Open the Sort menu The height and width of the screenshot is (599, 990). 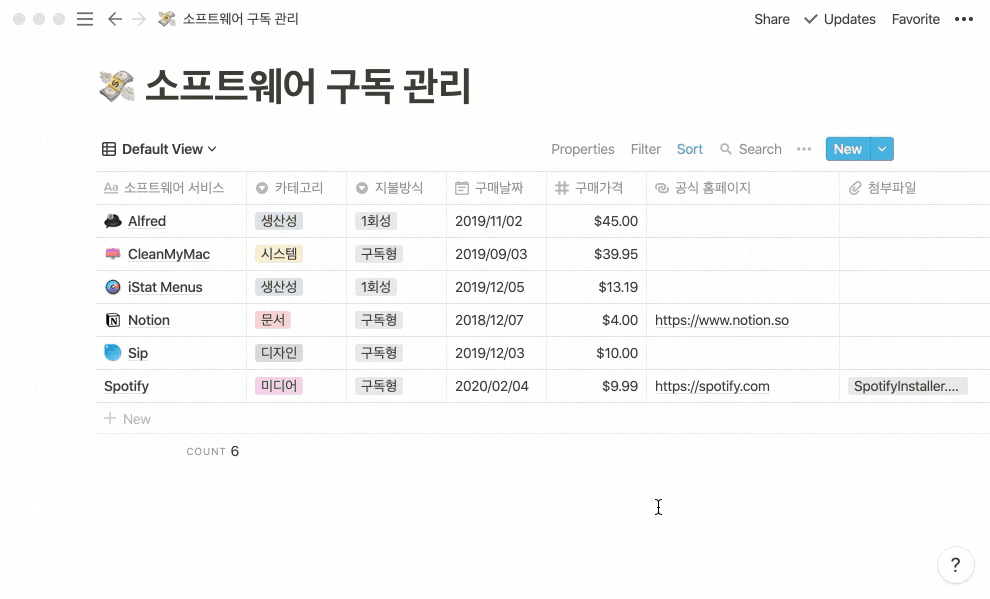689,149
